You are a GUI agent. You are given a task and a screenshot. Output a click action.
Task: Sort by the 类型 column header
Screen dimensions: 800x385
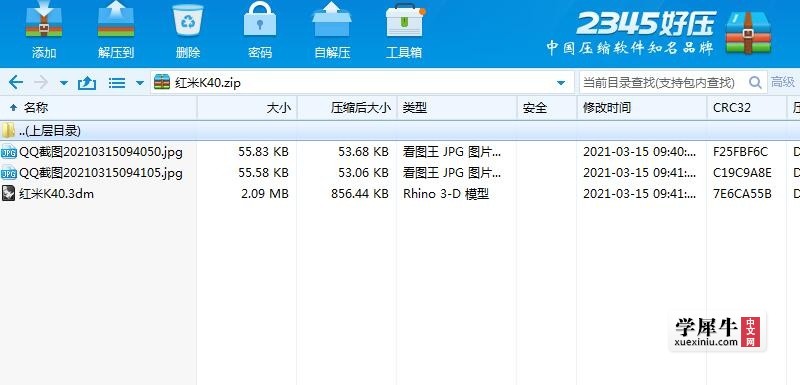(x=457, y=108)
